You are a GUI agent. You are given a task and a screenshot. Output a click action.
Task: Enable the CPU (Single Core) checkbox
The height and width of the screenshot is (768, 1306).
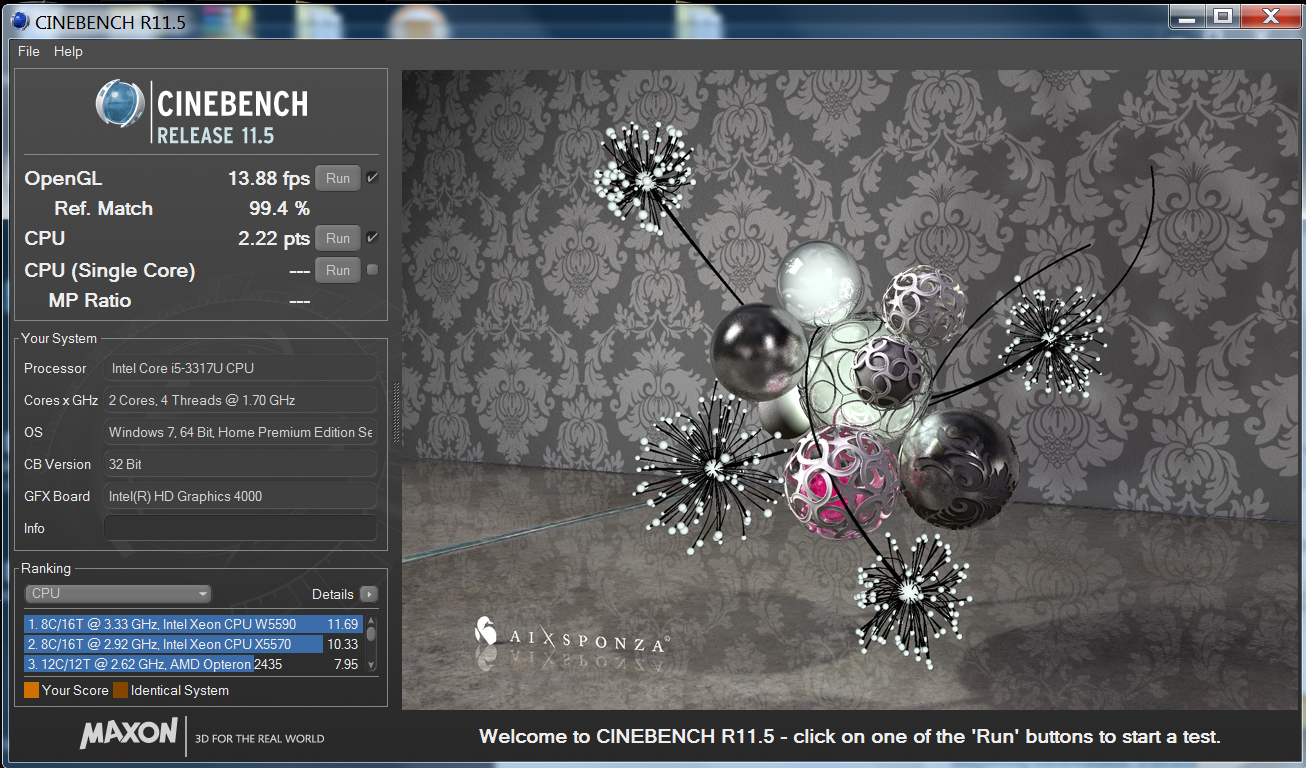(x=372, y=269)
